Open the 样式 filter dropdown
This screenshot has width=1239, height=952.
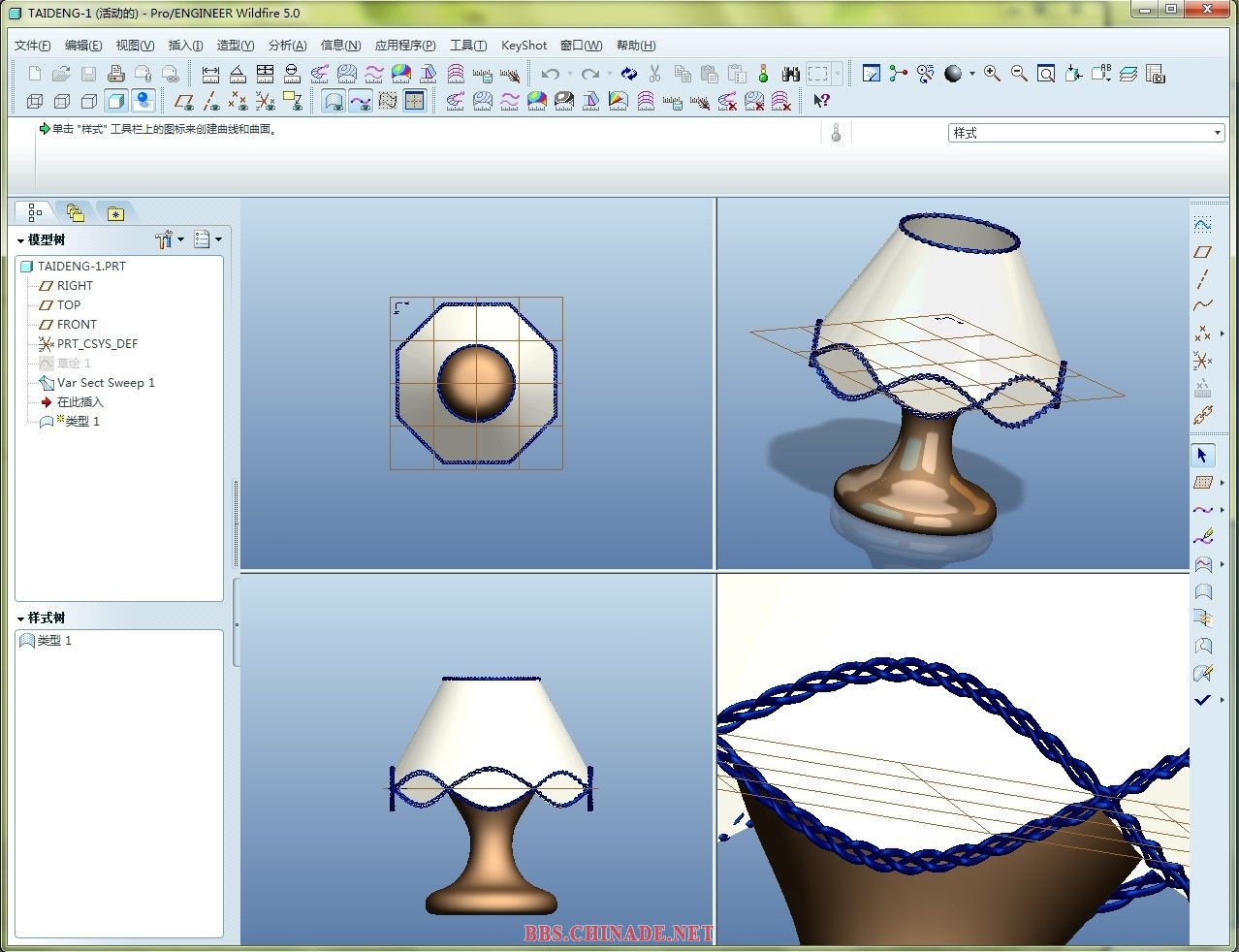point(1218,133)
